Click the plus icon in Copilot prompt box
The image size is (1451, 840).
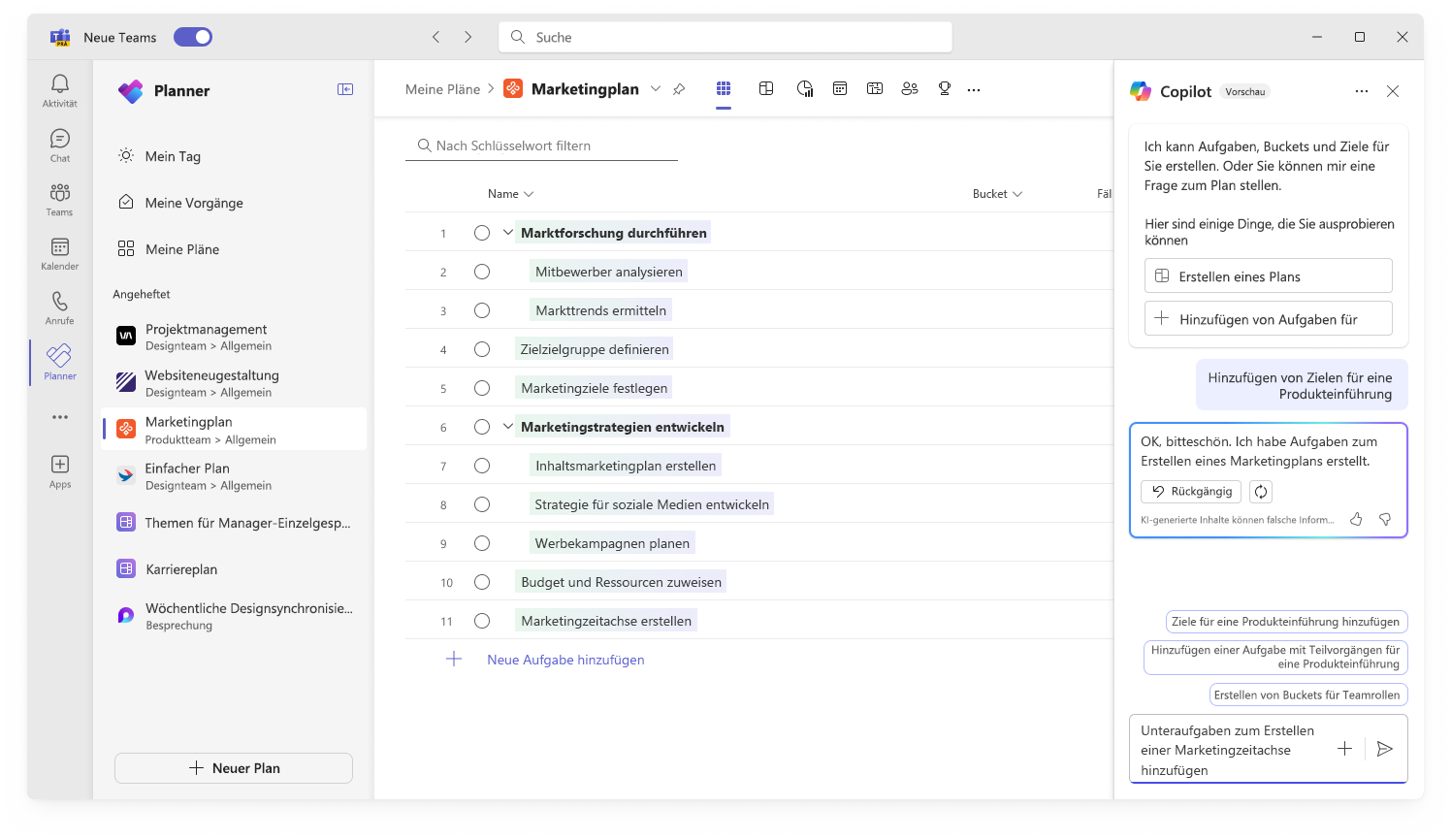click(1344, 749)
